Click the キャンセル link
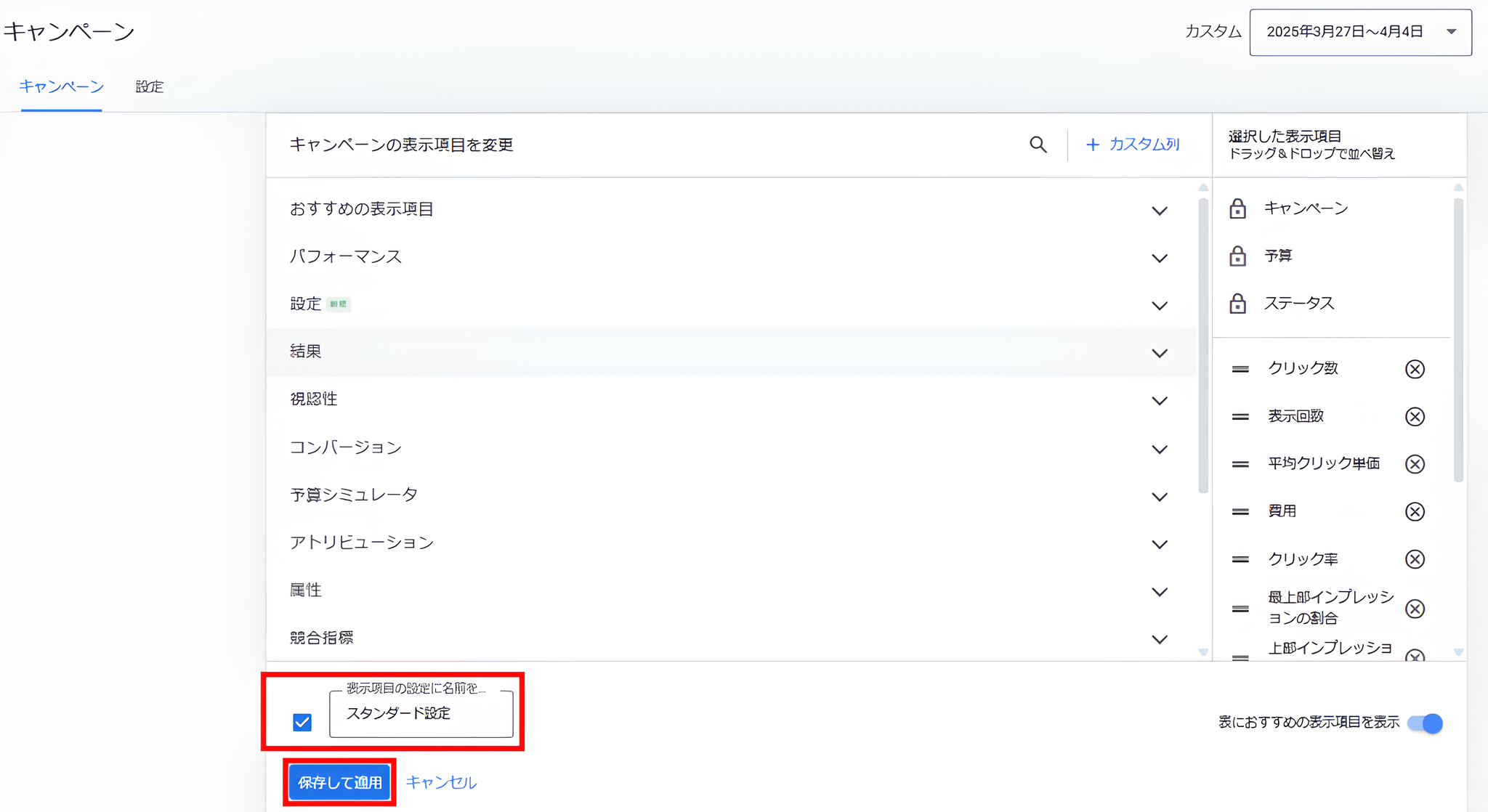Screen dimensions: 1488x812 [x=441, y=782]
